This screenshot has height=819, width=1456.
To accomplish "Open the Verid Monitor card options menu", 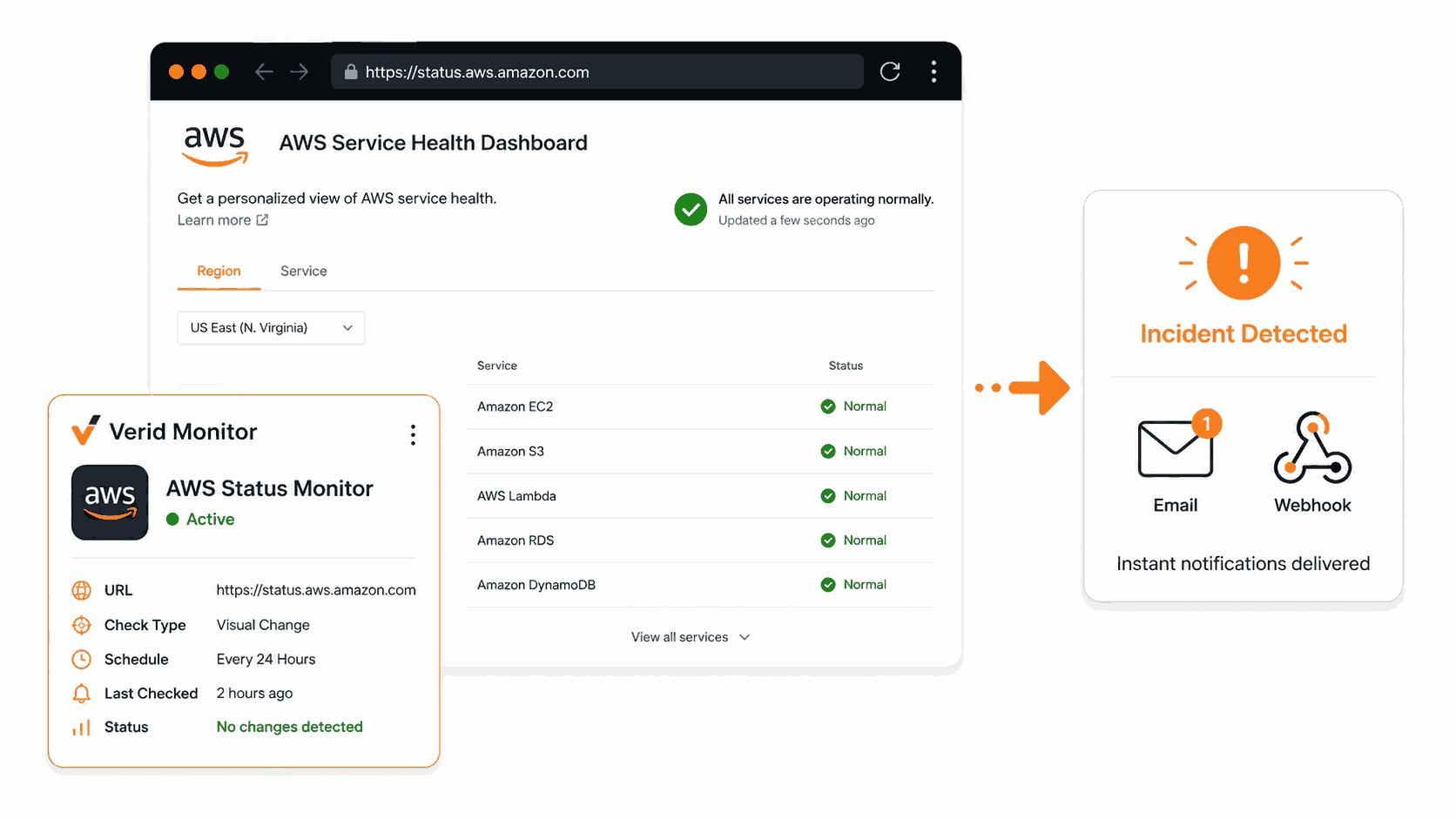I will pyautogui.click(x=413, y=435).
